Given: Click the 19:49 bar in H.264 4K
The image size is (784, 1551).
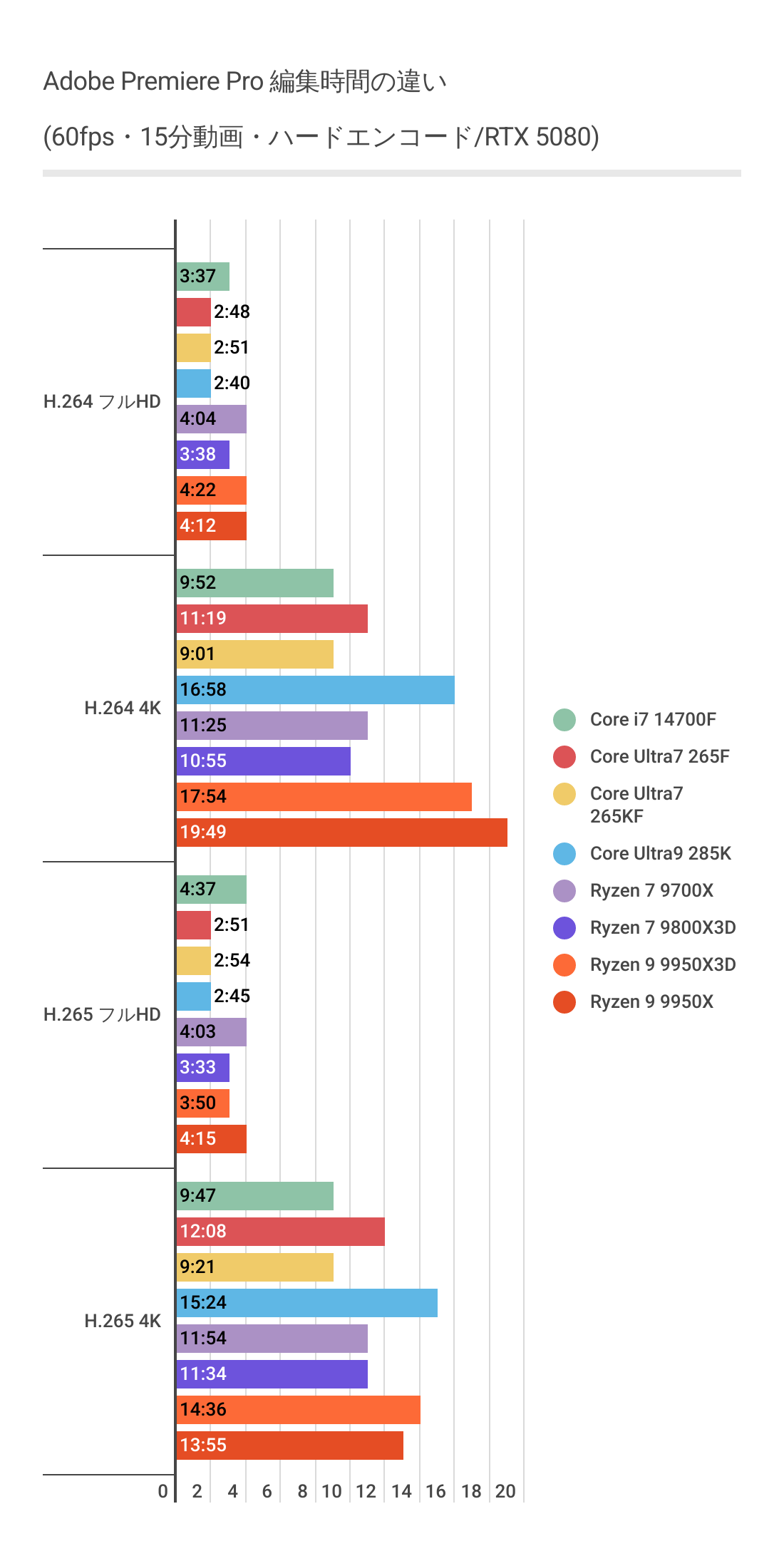Looking at the screenshot, I should pos(342,832).
